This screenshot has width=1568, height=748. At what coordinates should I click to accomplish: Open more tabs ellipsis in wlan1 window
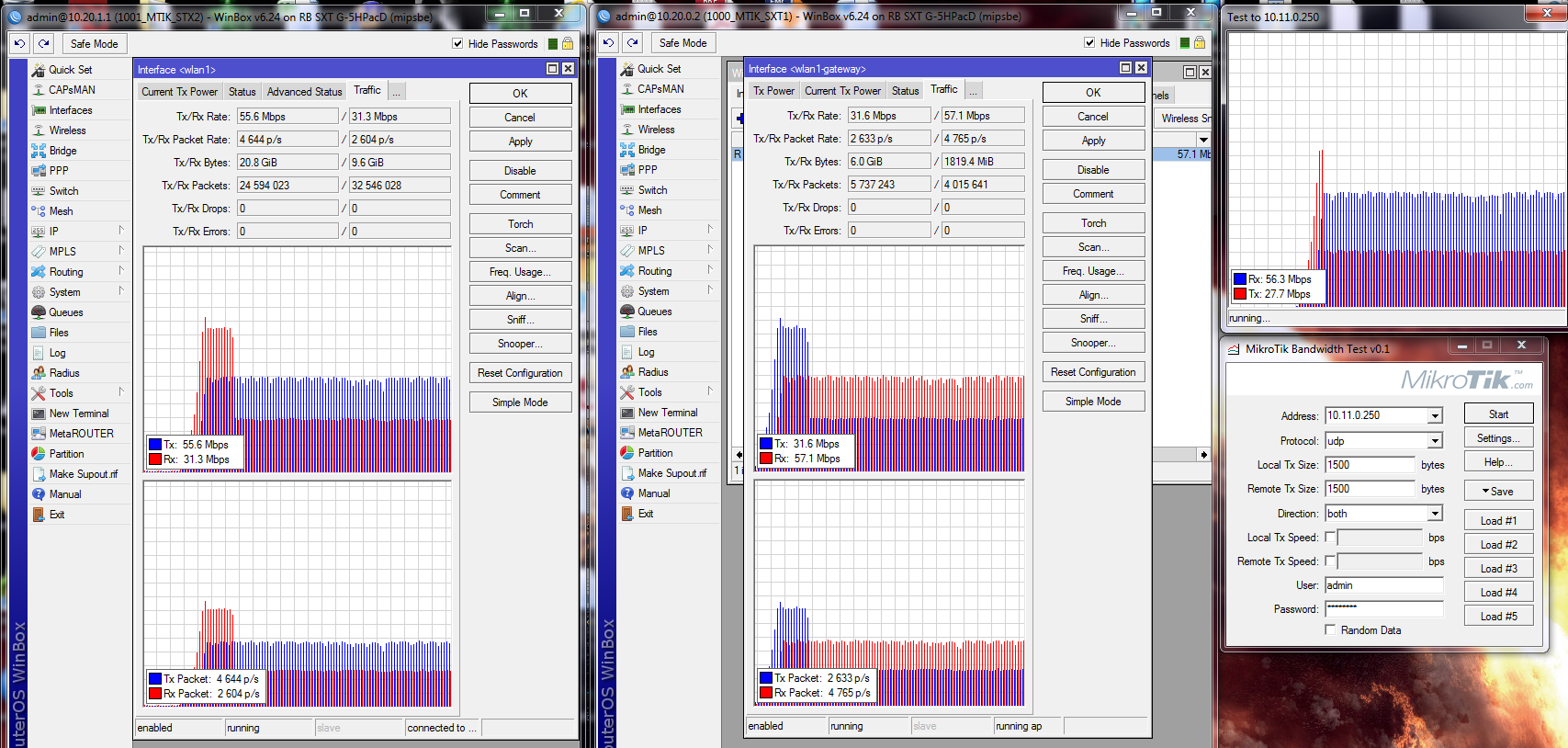(397, 92)
